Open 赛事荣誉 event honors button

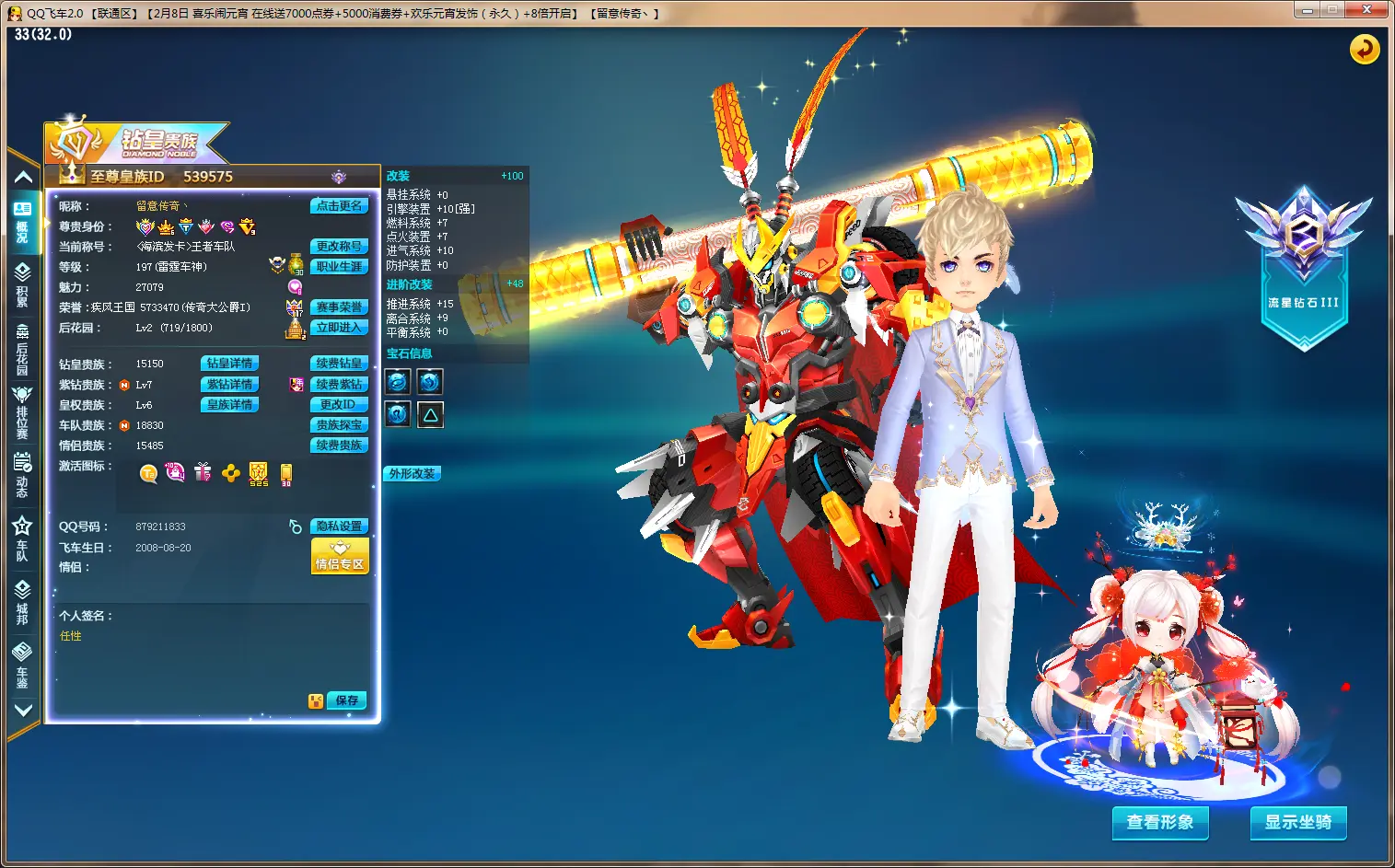(339, 307)
